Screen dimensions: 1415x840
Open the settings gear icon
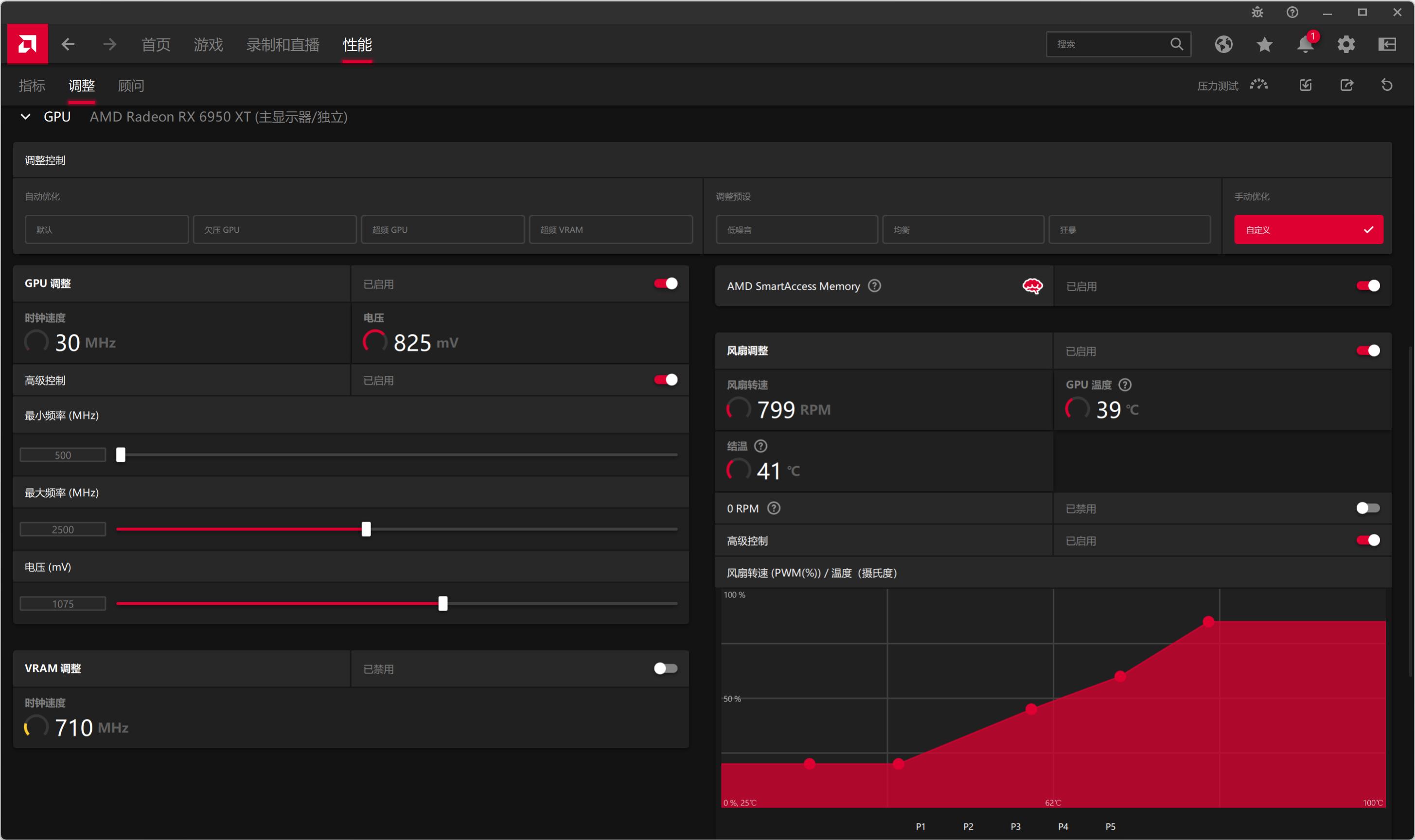tap(1346, 44)
